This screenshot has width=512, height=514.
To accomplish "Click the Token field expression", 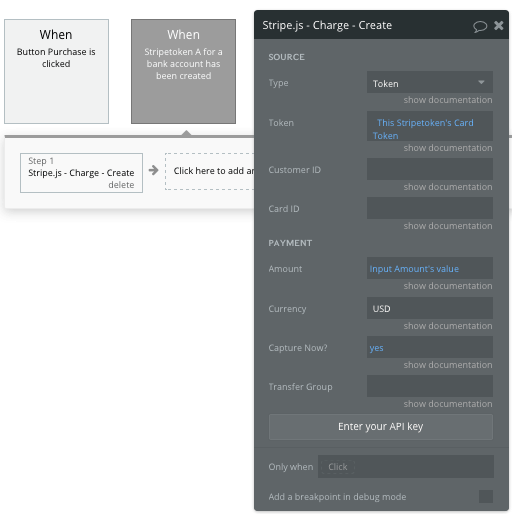I will (430, 126).
